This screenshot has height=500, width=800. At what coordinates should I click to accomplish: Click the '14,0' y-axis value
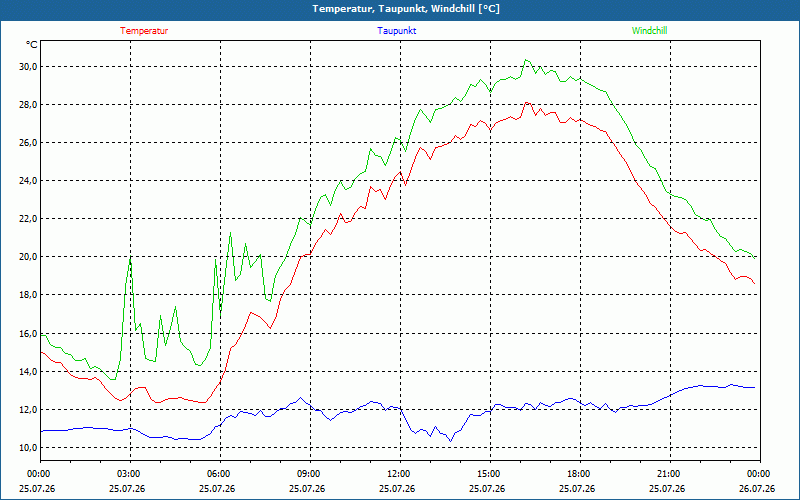coord(29,372)
